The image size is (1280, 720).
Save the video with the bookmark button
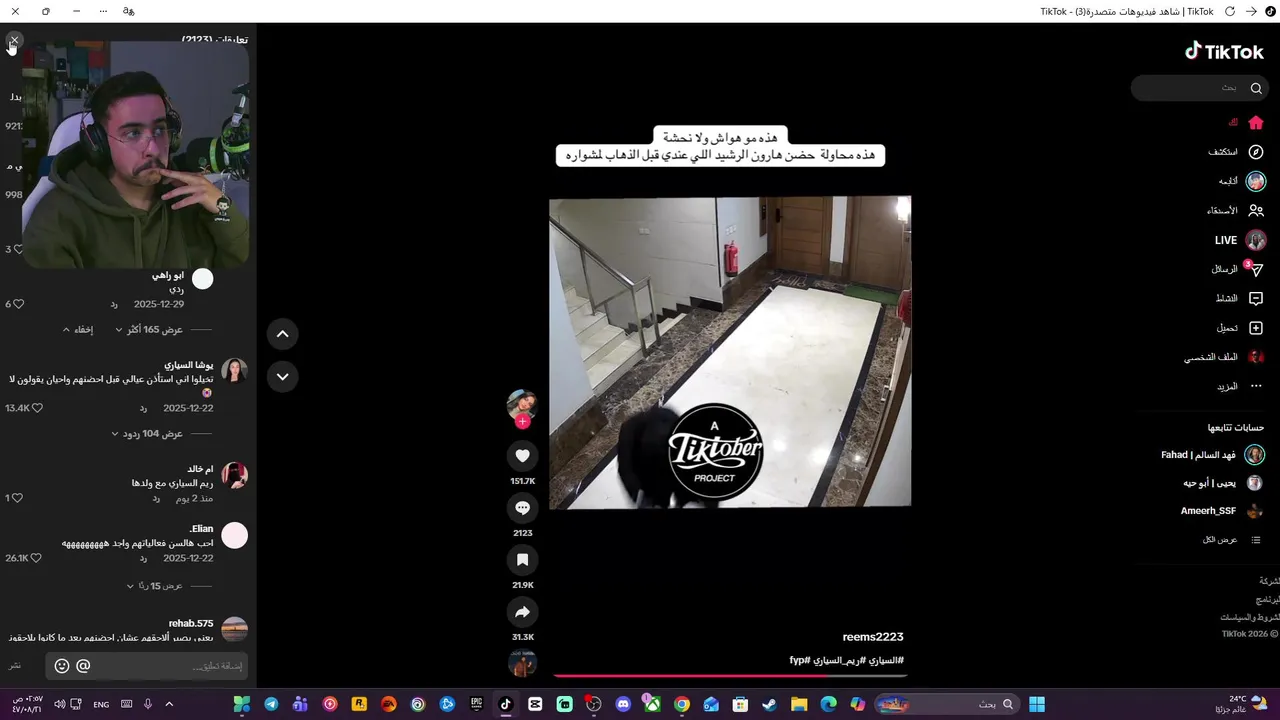click(522, 560)
